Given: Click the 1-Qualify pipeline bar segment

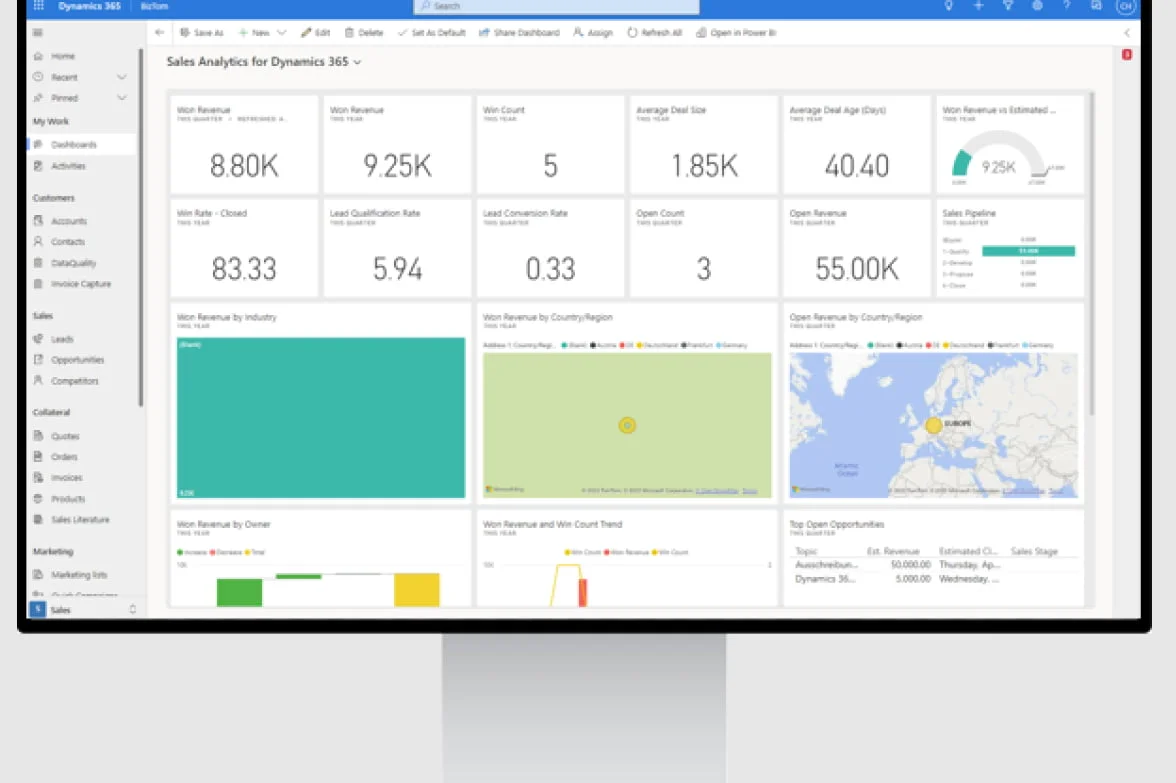Looking at the screenshot, I should 1029,251.
